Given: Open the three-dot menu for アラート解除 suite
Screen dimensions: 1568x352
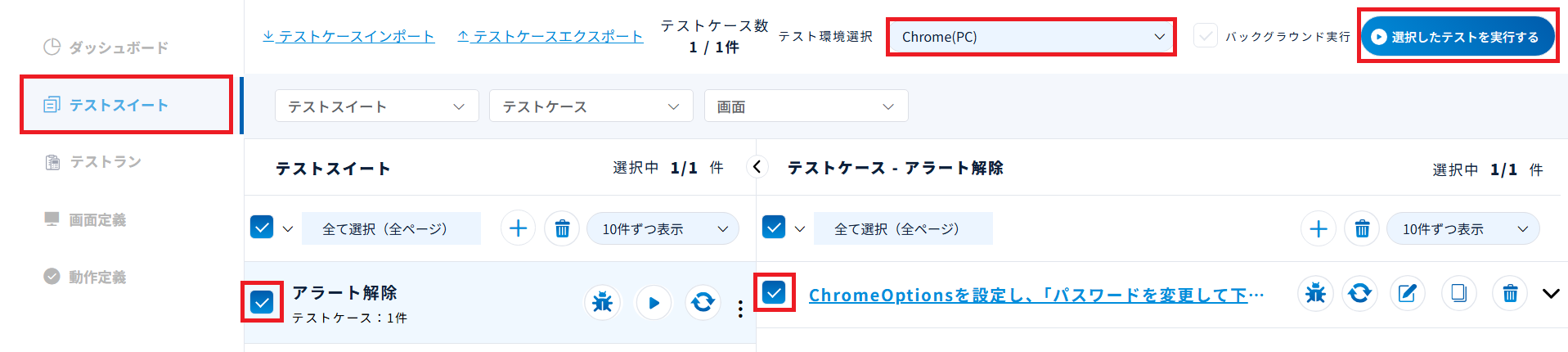Looking at the screenshot, I should 740,309.
